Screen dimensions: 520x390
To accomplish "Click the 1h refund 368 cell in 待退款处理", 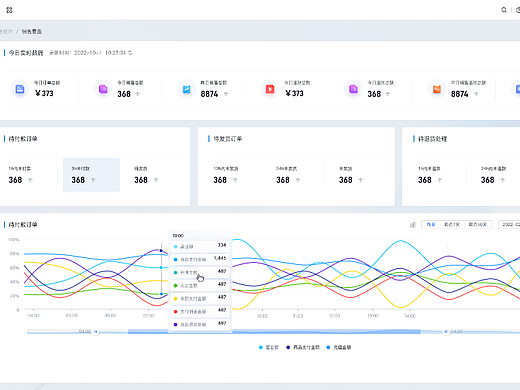I will [437, 175].
